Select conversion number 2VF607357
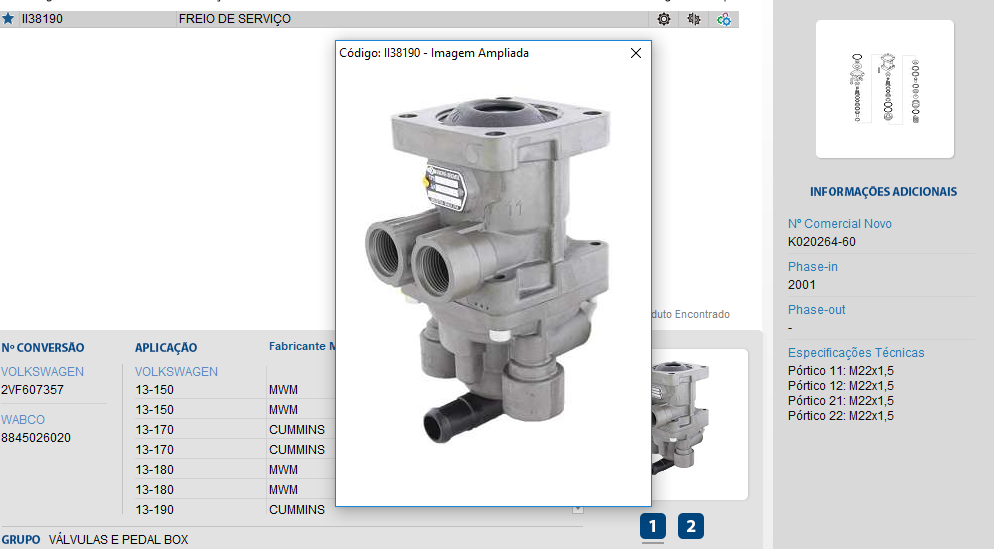The height and width of the screenshot is (549, 994). (x=32, y=390)
